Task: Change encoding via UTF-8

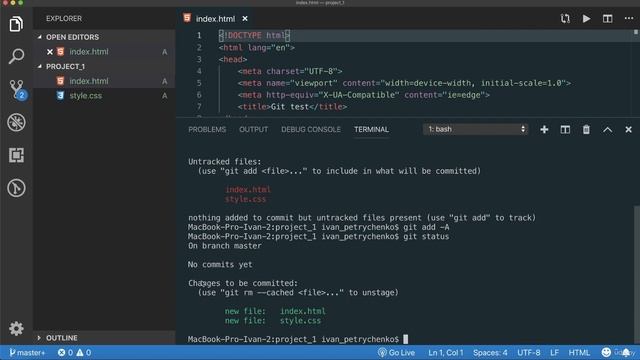Action: point(529,353)
